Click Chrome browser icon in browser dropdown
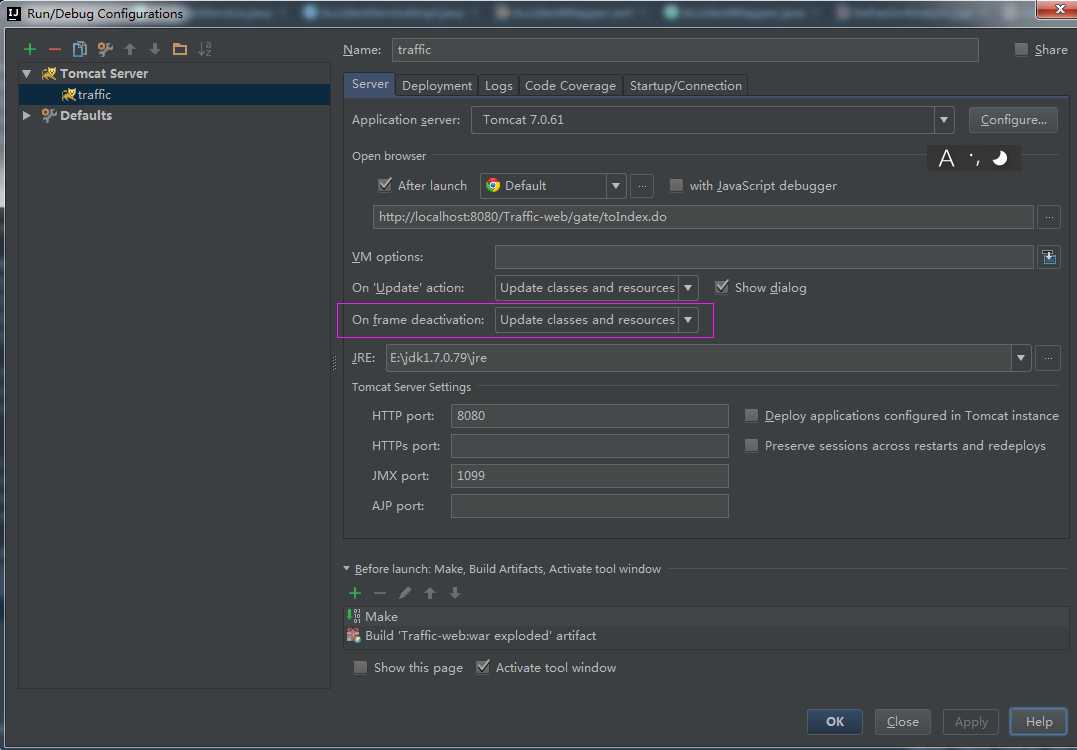1077x750 pixels. point(492,185)
